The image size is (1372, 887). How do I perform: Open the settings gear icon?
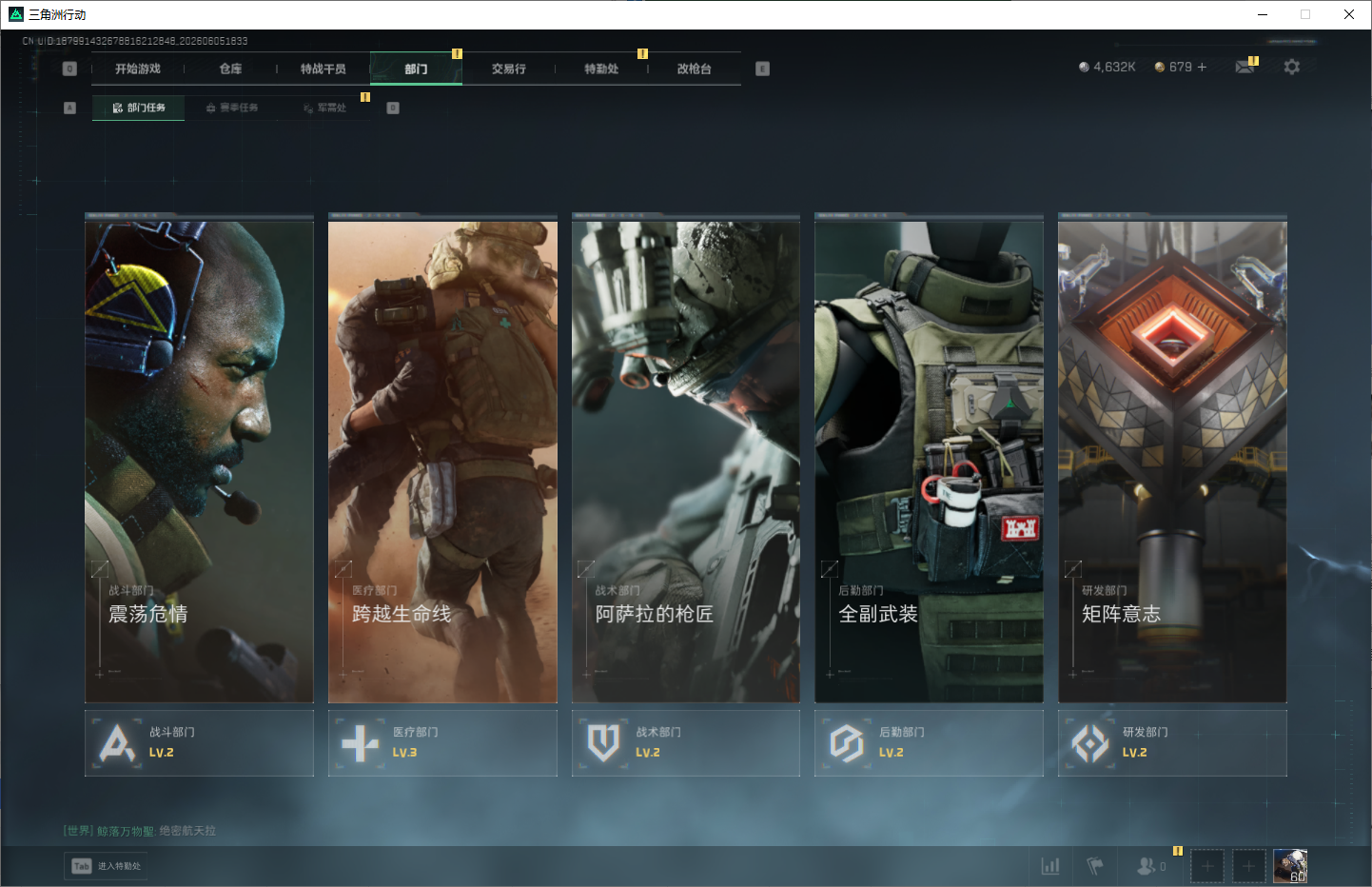tap(1291, 67)
